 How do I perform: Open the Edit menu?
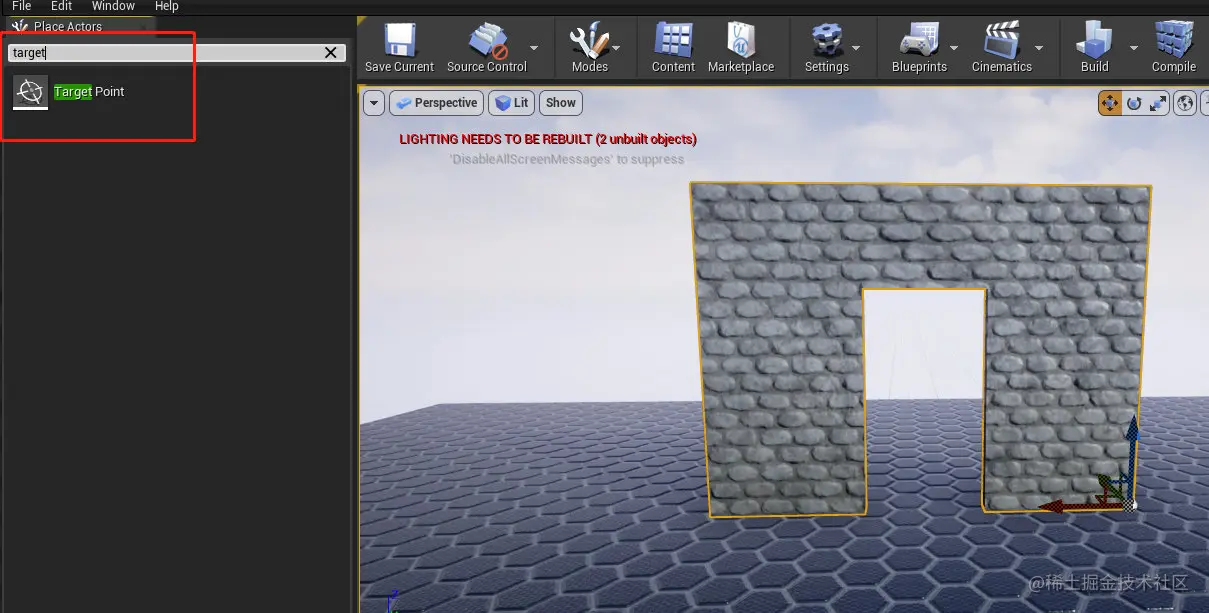62,6
